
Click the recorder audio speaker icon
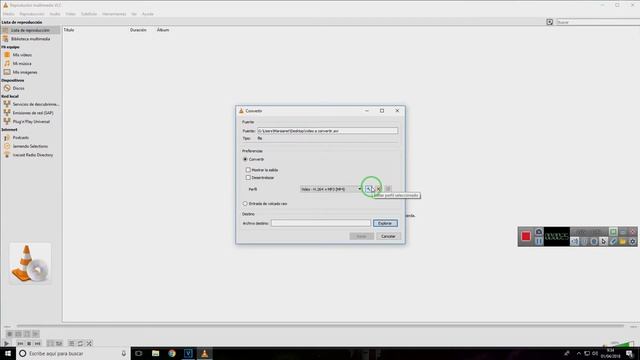click(x=575, y=242)
